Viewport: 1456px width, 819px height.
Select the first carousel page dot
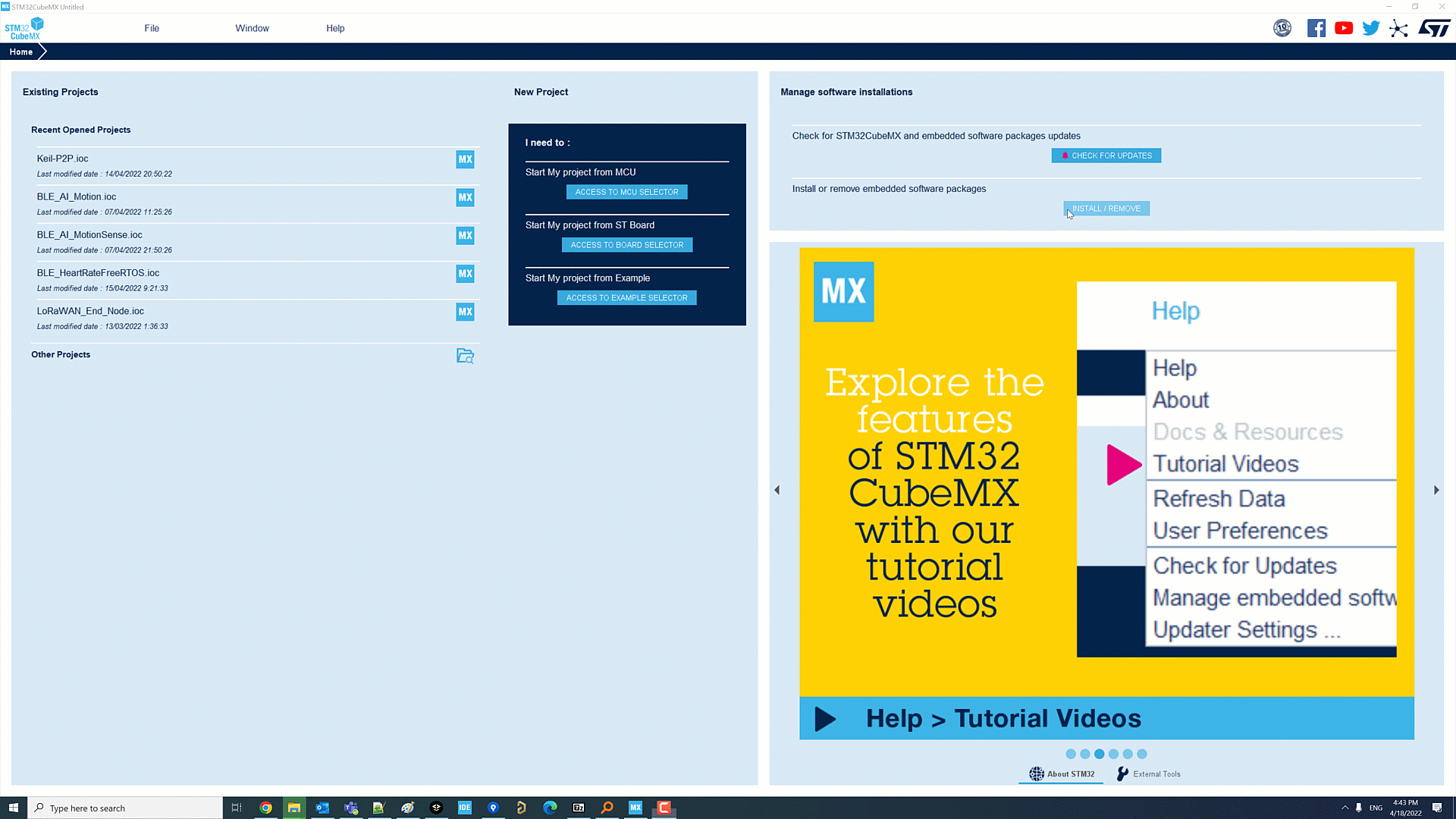click(1071, 754)
